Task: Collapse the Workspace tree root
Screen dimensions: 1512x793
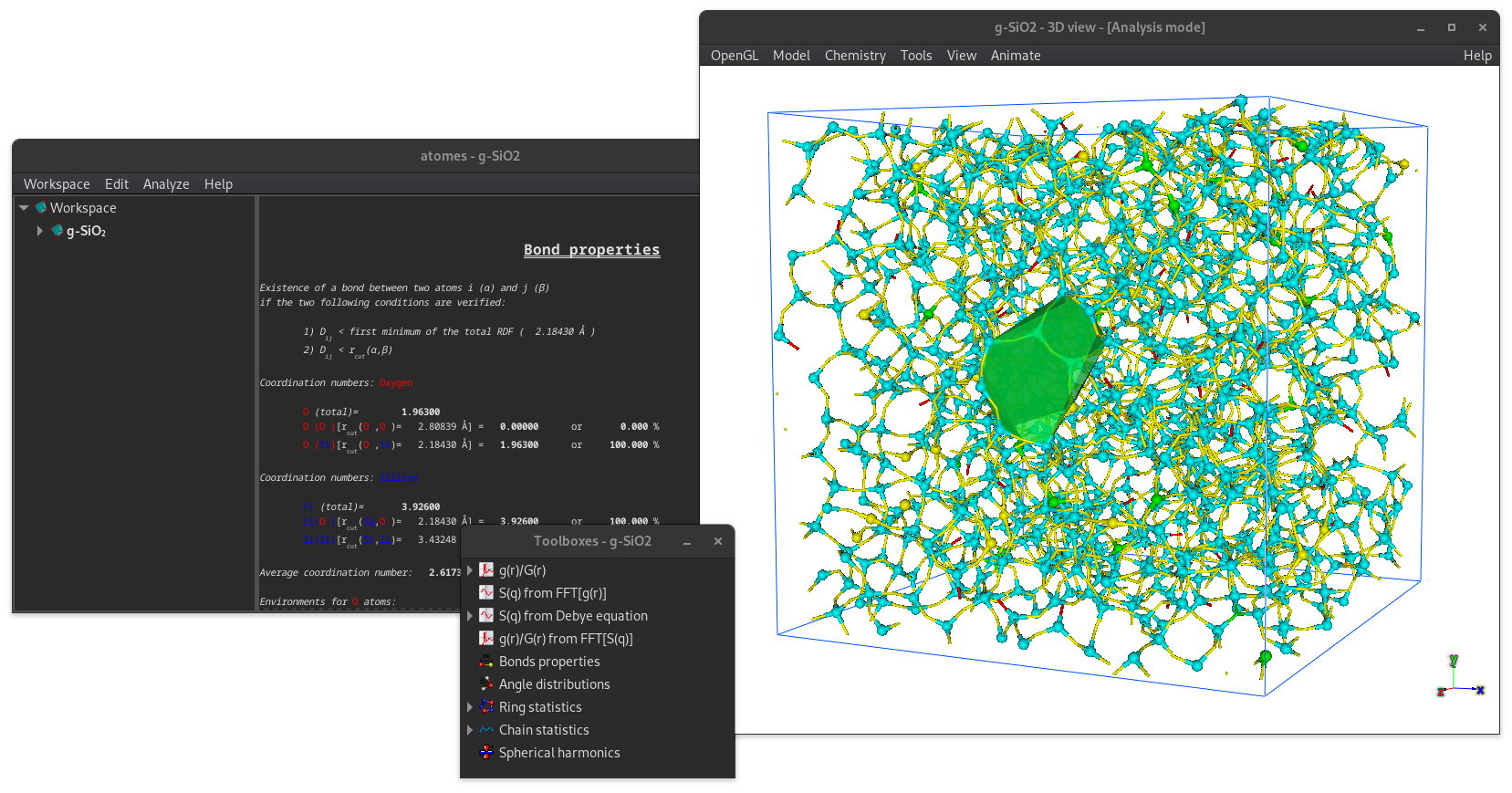Action: [24, 208]
